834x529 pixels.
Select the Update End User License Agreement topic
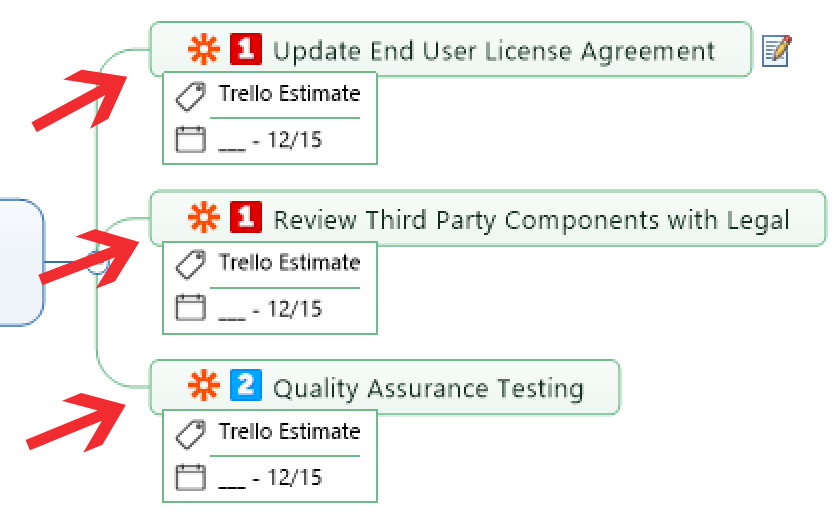[x=451, y=49]
